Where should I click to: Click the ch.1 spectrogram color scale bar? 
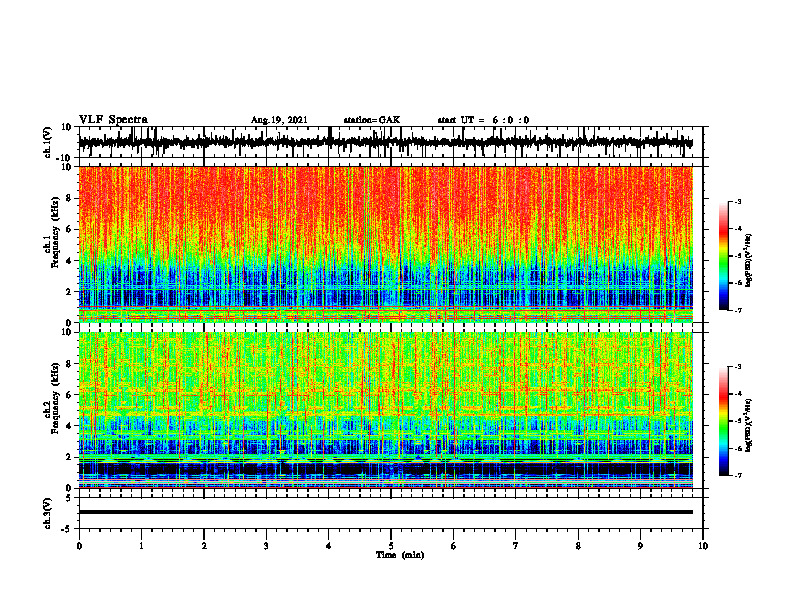click(x=723, y=256)
